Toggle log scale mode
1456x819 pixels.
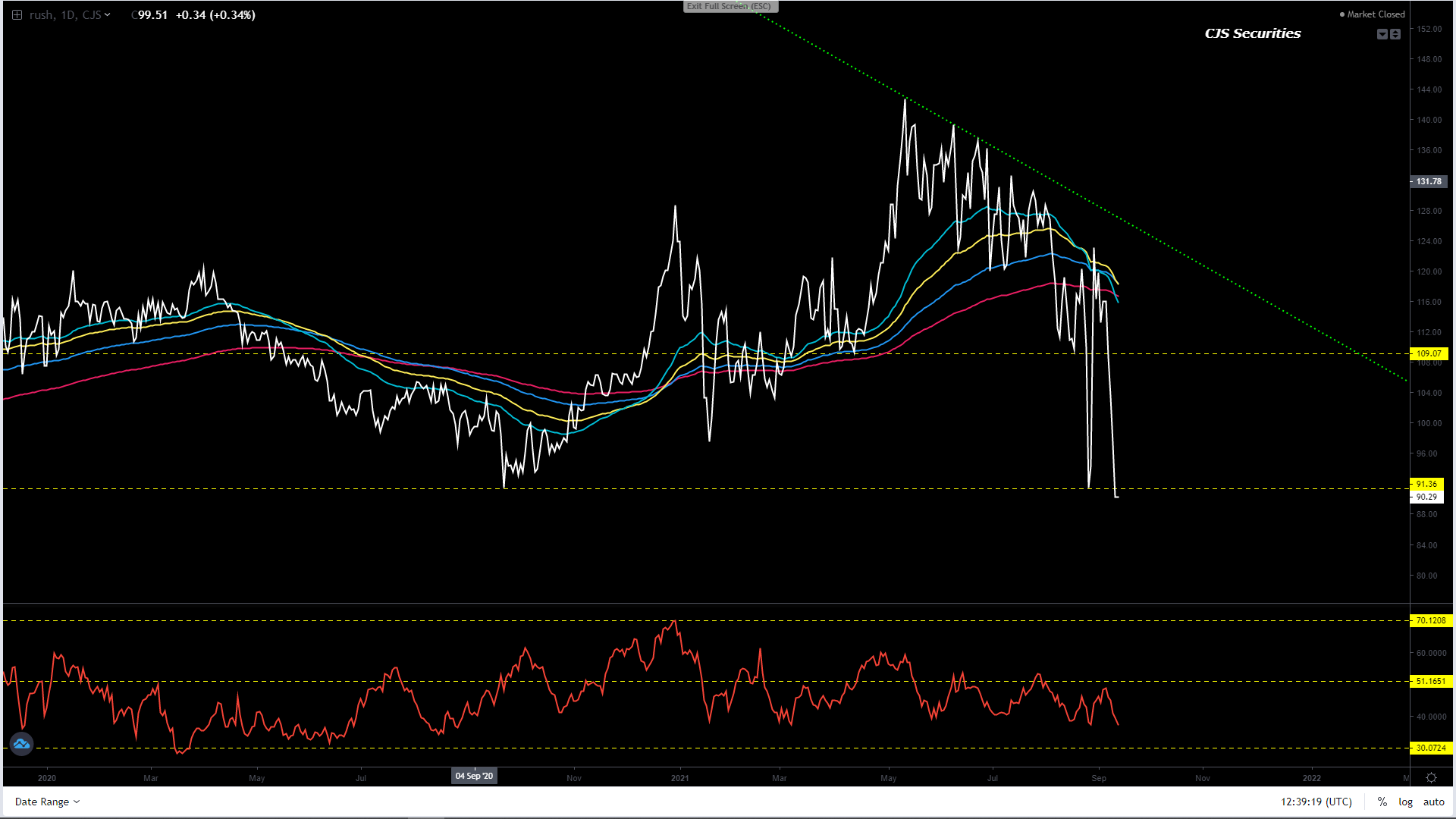coord(1405,802)
